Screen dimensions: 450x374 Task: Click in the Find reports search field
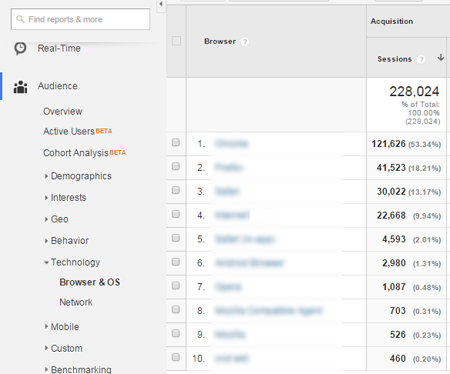[x=80, y=19]
